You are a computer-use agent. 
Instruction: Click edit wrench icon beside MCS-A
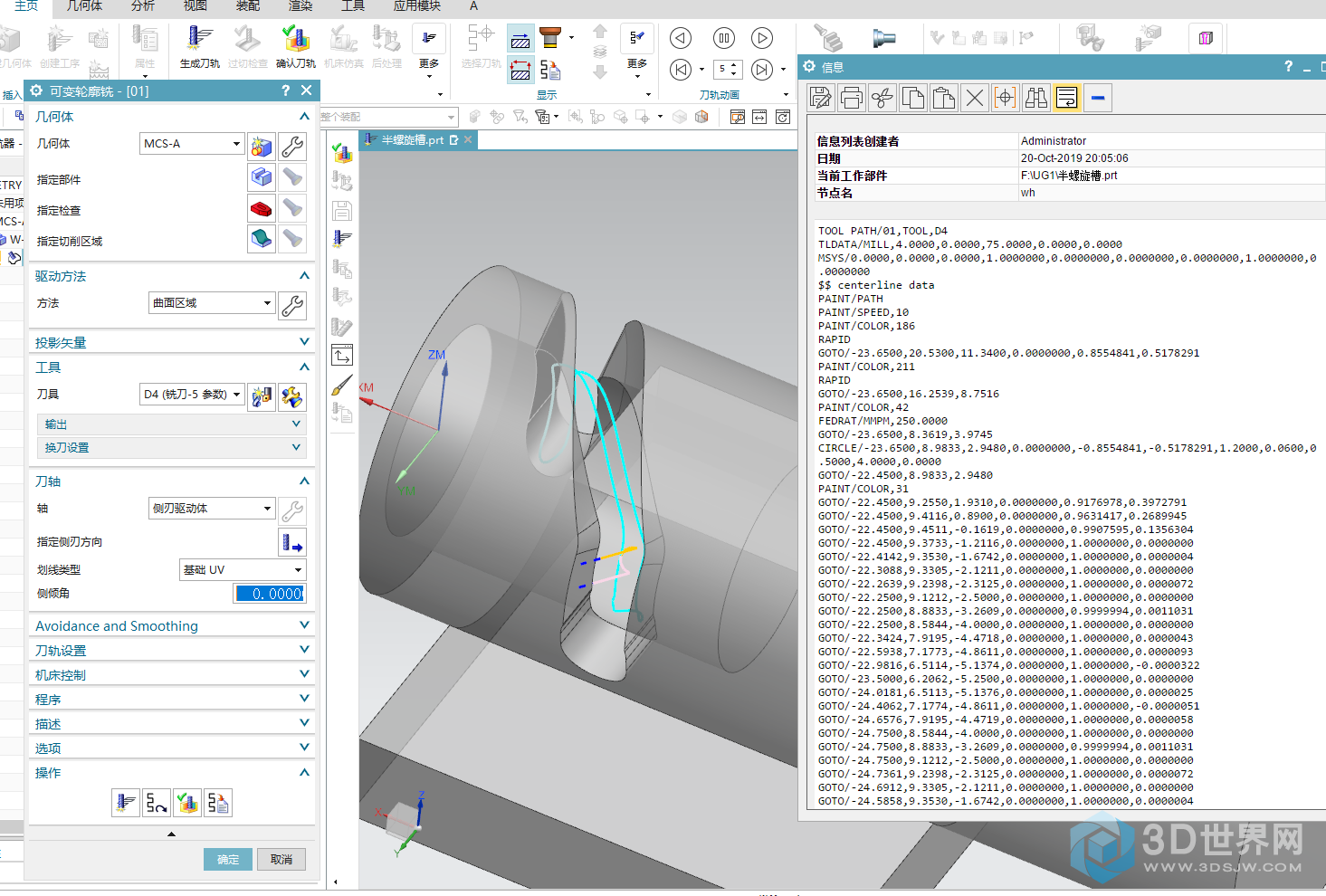[x=292, y=147]
